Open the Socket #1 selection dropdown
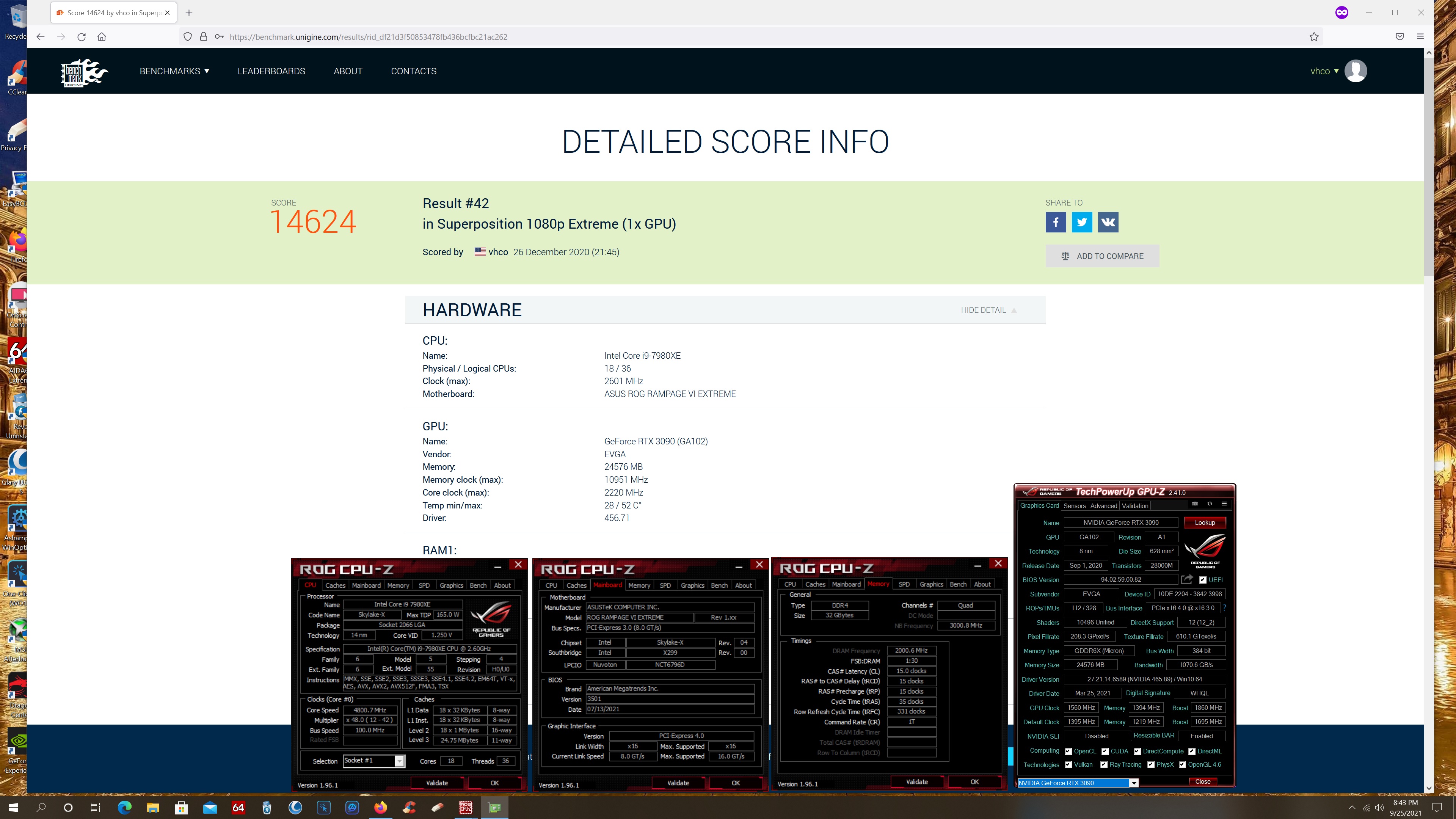This screenshot has height=819, width=1456. (x=399, y=761)
